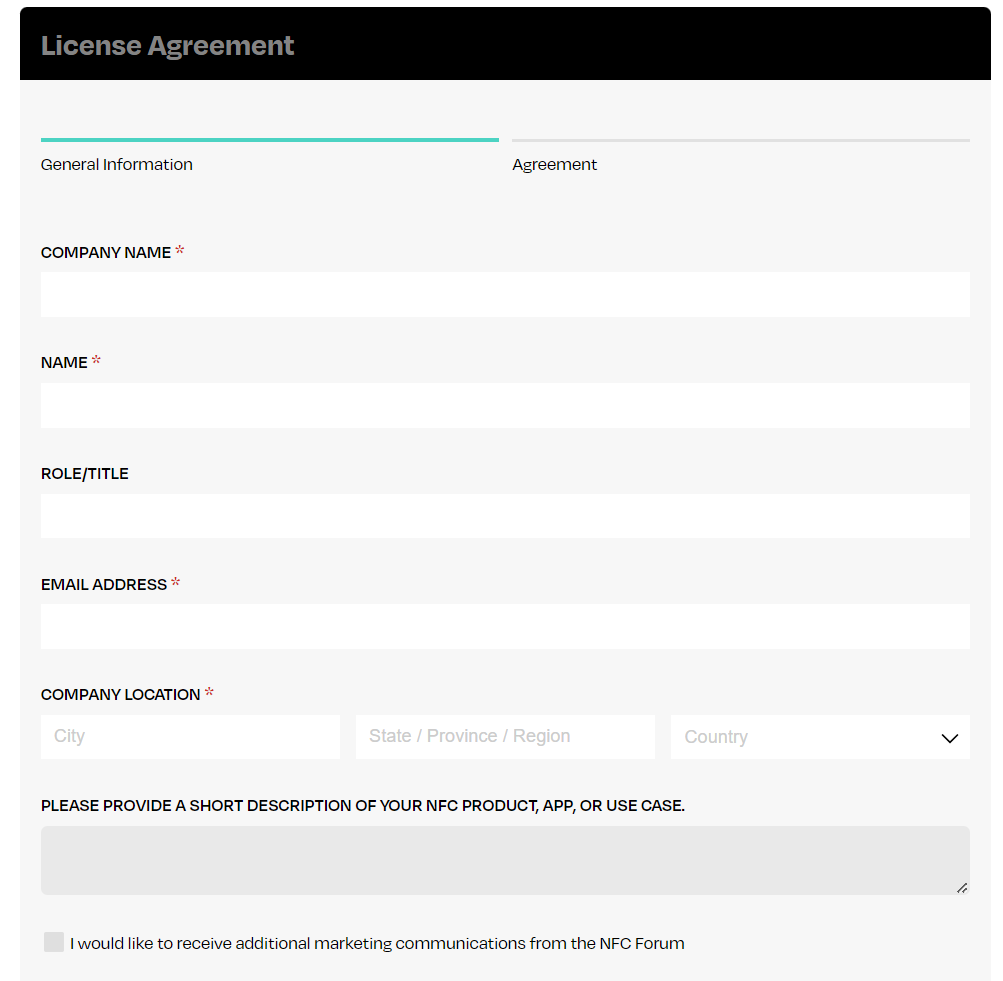Click the green General Information progress bar
The height and width of the screenshot is (981, 1003).
269,139
